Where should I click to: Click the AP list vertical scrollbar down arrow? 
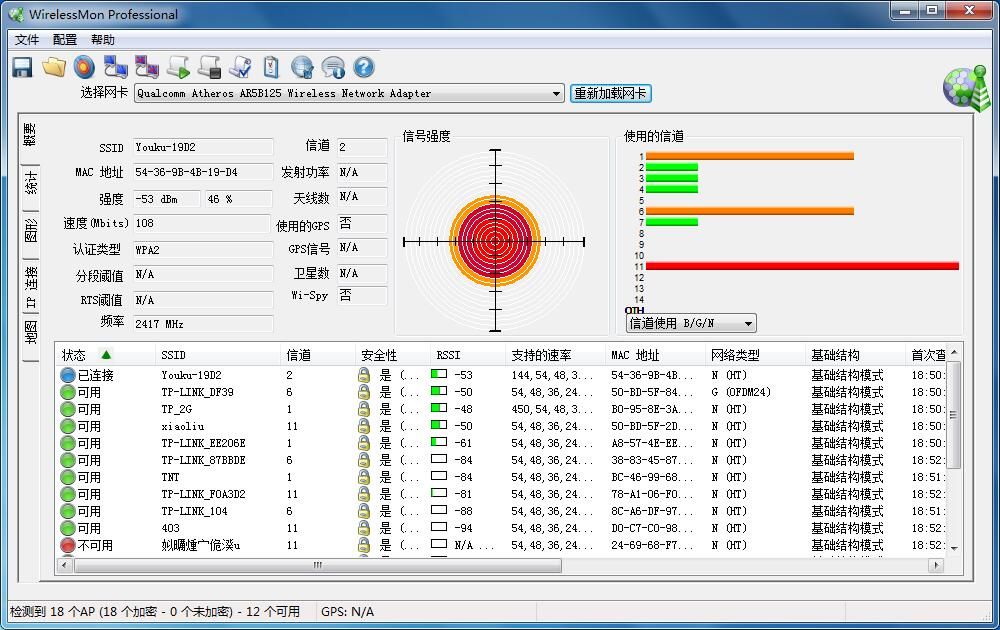(954, 548)
